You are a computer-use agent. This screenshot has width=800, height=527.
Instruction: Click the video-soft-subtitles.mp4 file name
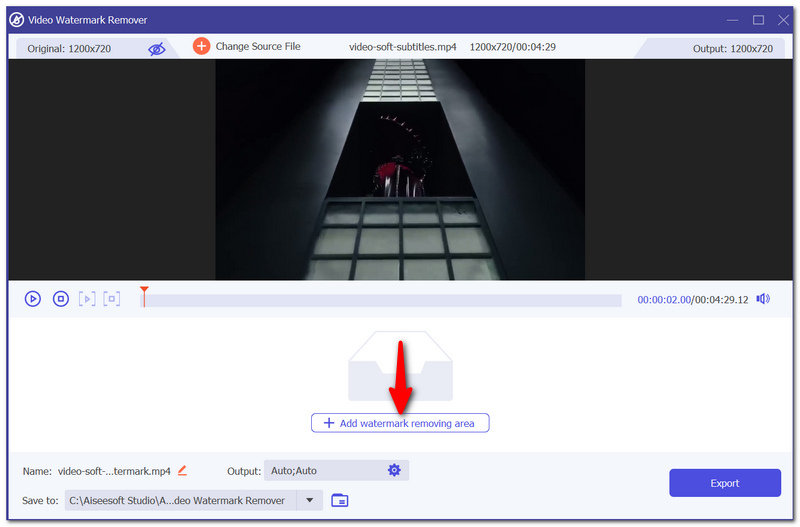(x=403, y=47)
